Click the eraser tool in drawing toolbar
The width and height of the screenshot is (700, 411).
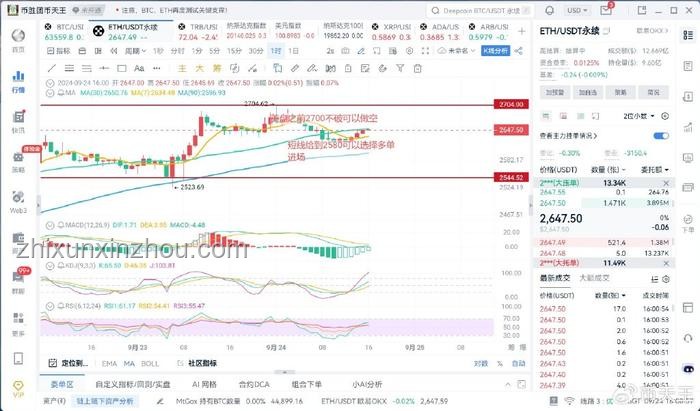295,68
